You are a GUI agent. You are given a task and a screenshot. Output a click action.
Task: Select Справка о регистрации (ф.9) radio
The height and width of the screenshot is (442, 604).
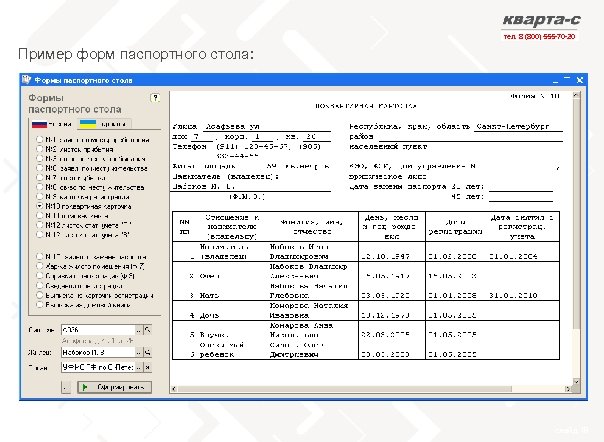[x=39, y=276]
